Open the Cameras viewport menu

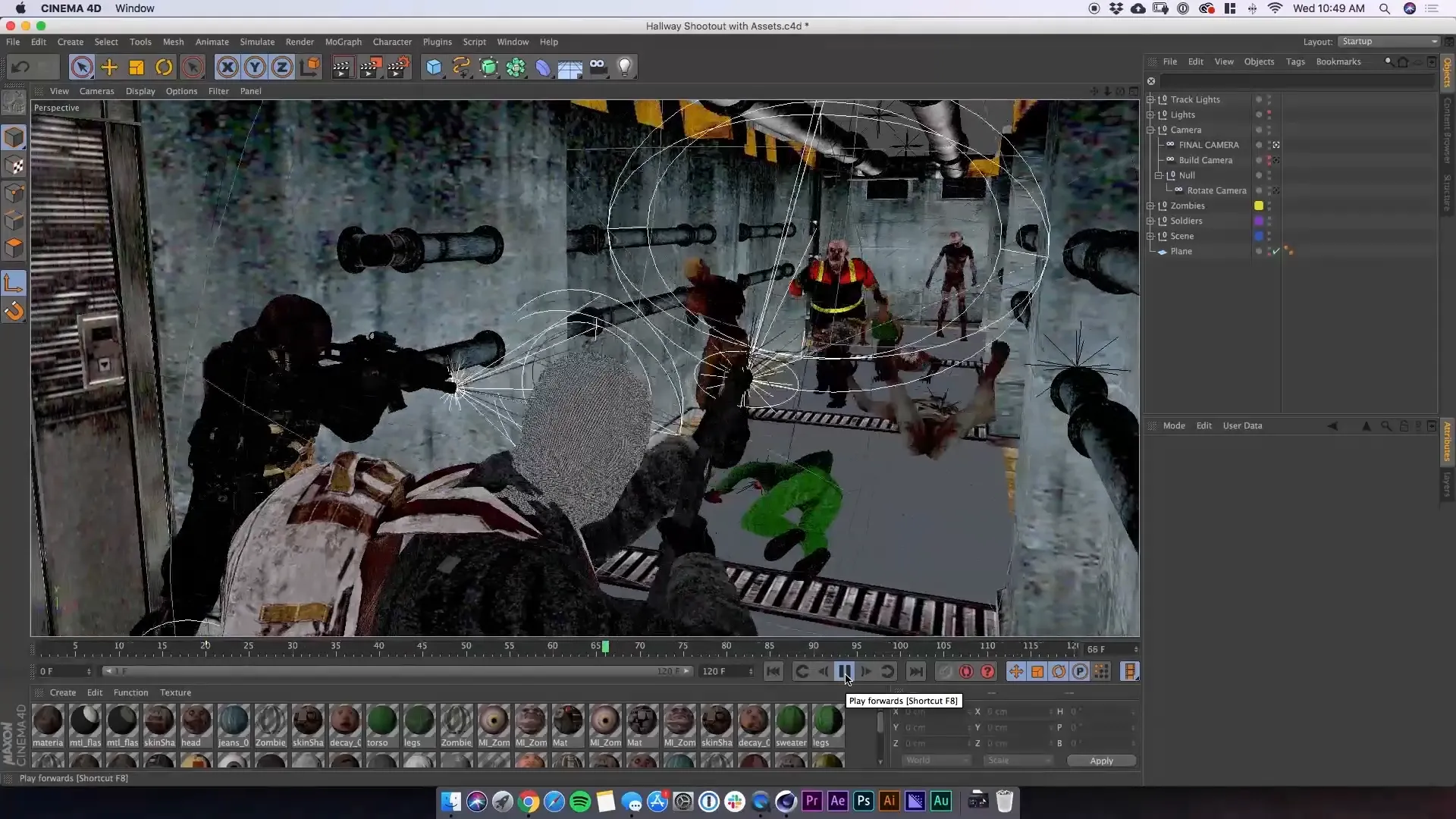pos(96,91)
